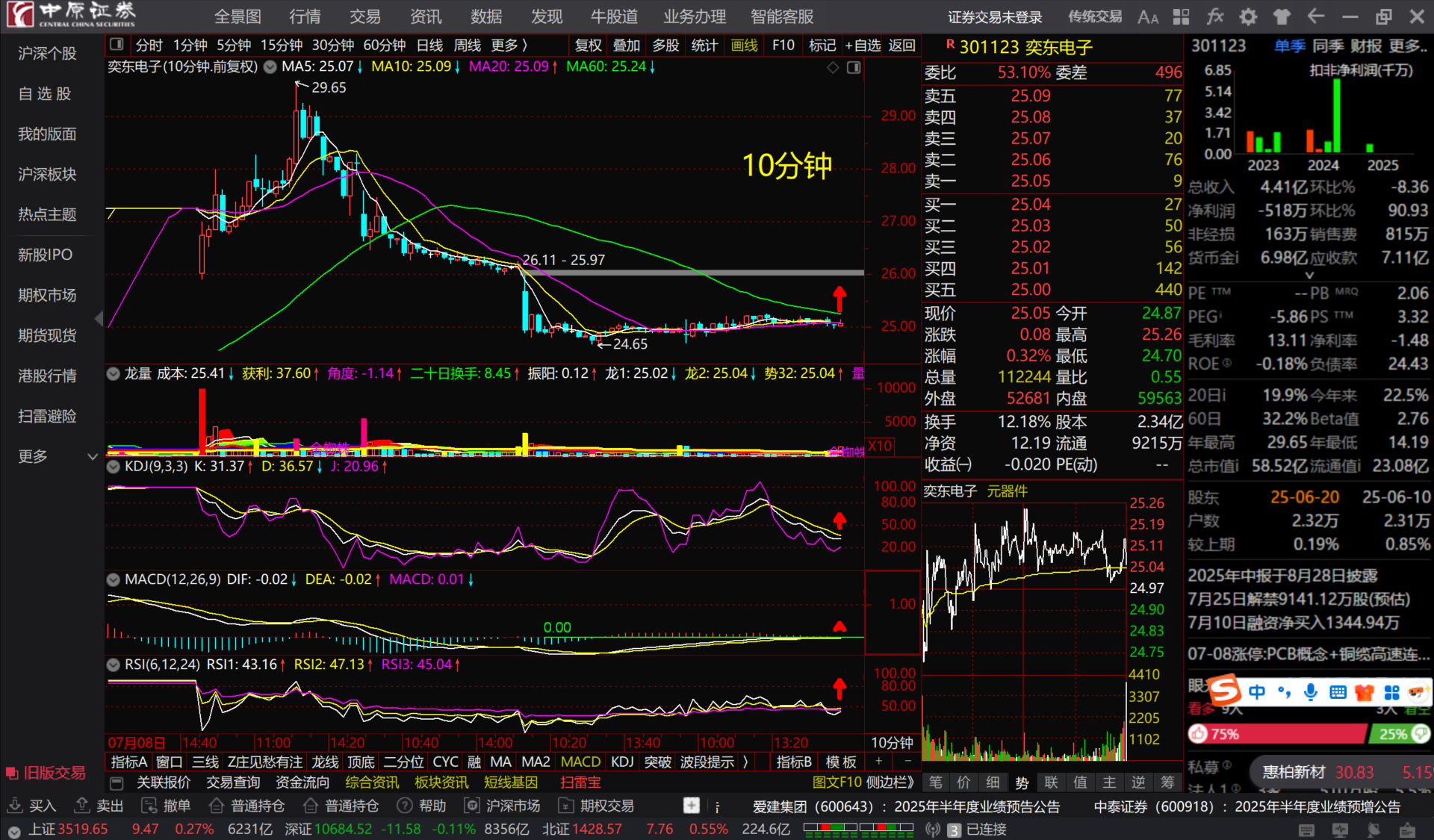
Task: Toggle the circle button beside MA5
Action: tap(270, 67)
